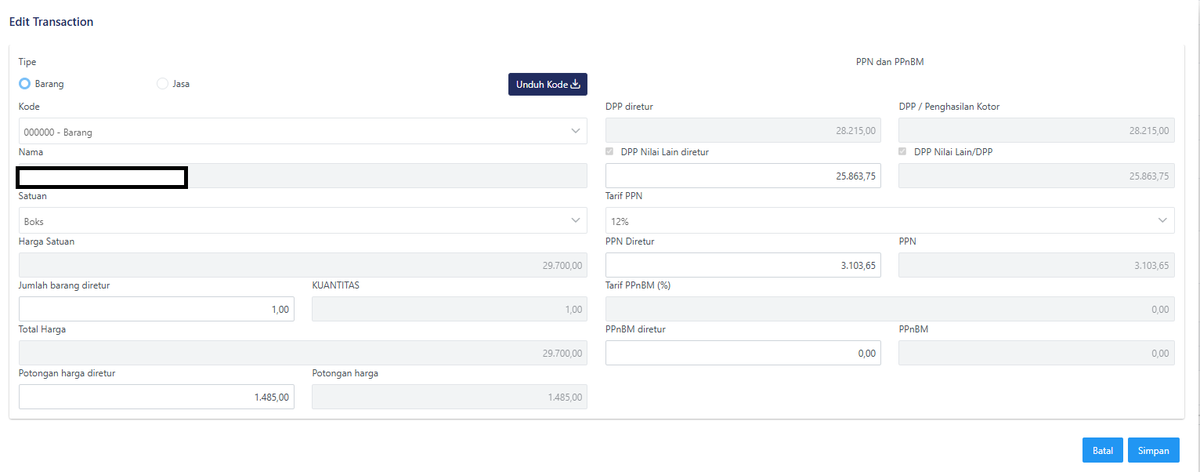Click the PPnBM diretur input field
1200x472 pixels.
(x=743, y=353)
